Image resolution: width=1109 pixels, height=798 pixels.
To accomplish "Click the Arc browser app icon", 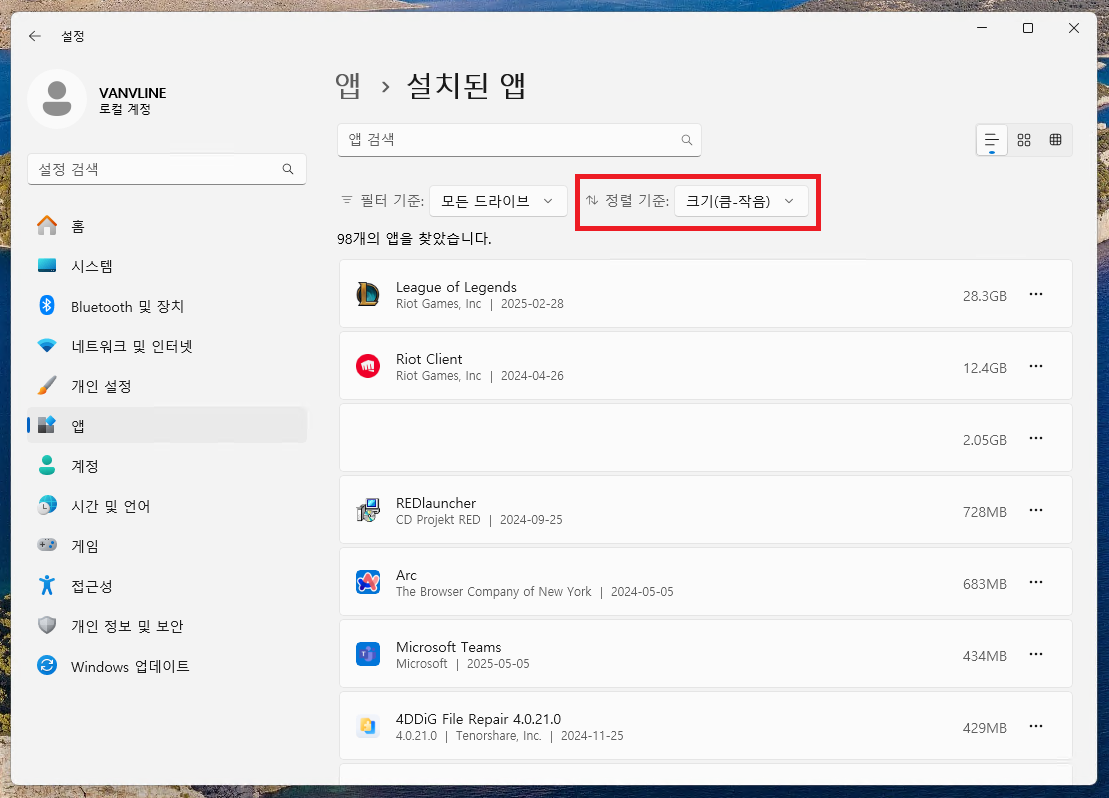I will [368, 582].
